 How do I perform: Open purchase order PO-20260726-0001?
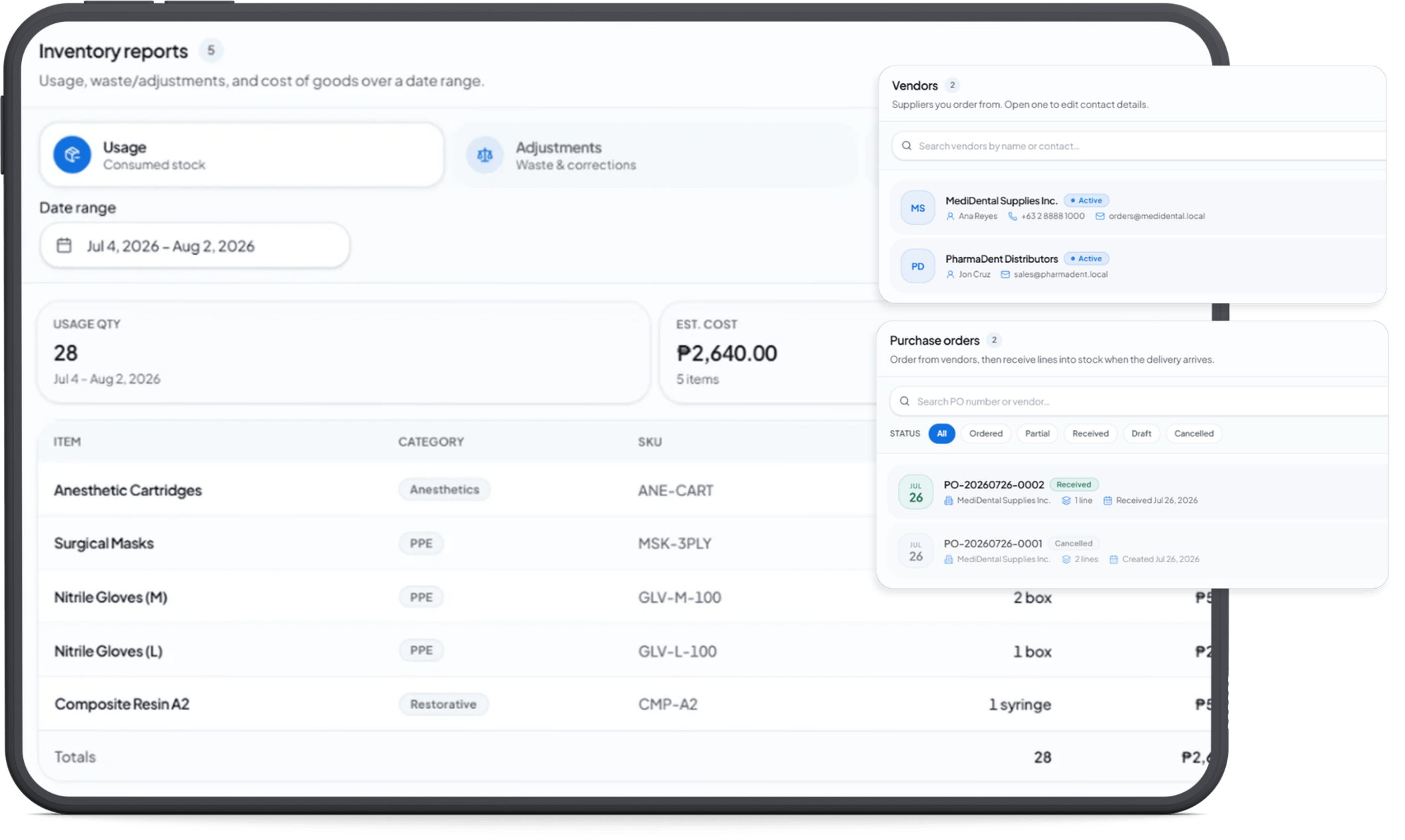click(1138, 551)
